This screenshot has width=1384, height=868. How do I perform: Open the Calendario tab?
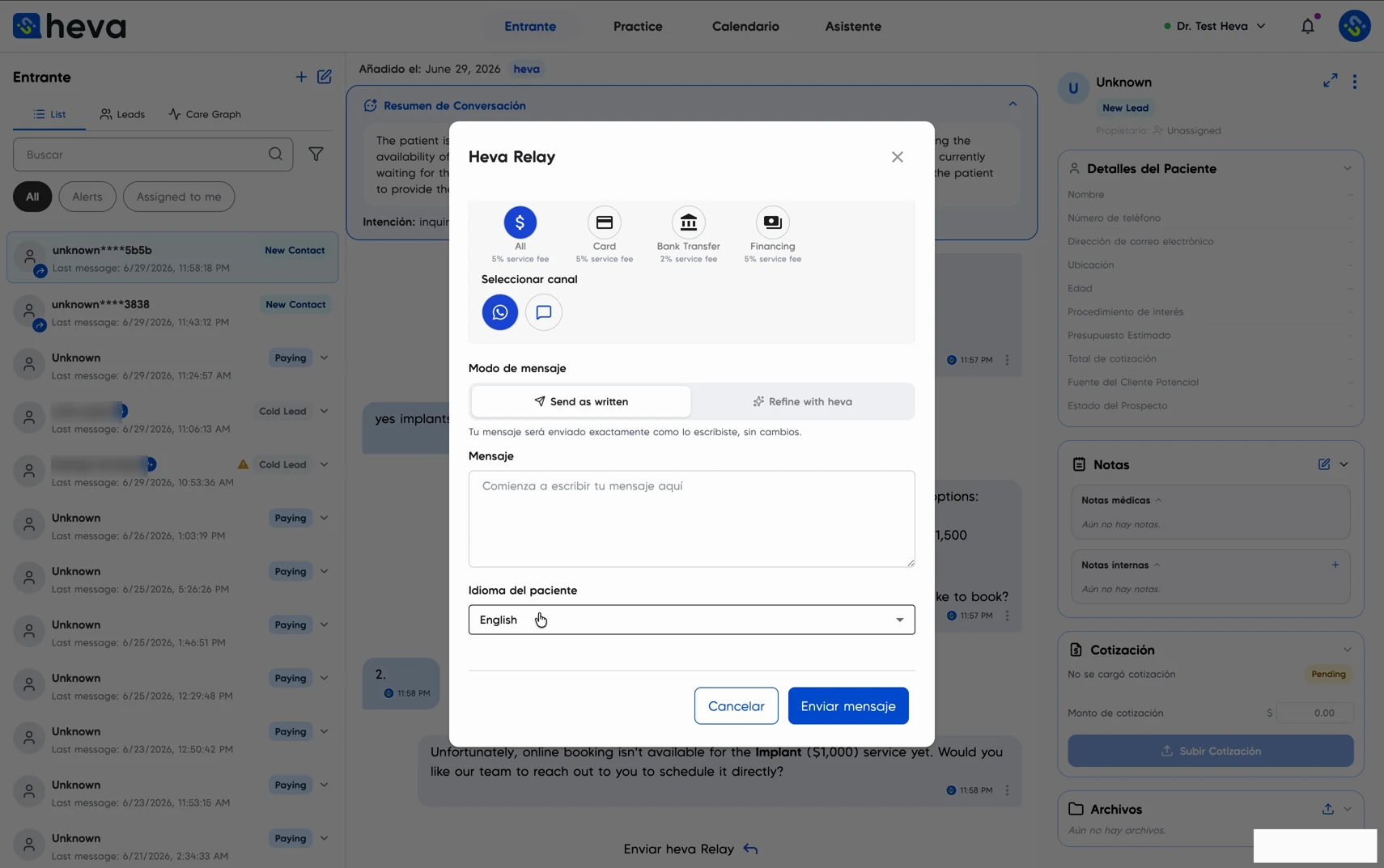(x=745, y=26)
